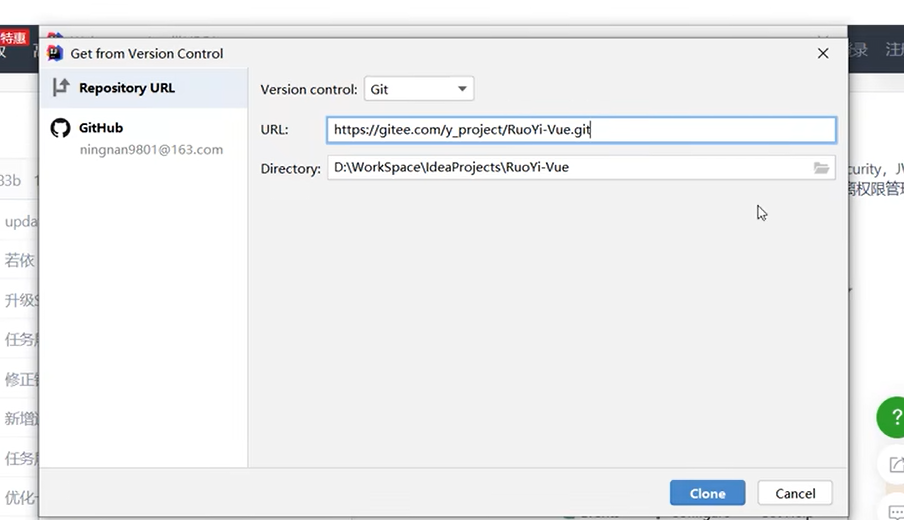Click the IntelliJ icon in dialog title
This screenshot has height=520, width=904.
click(x=55, y=53)
